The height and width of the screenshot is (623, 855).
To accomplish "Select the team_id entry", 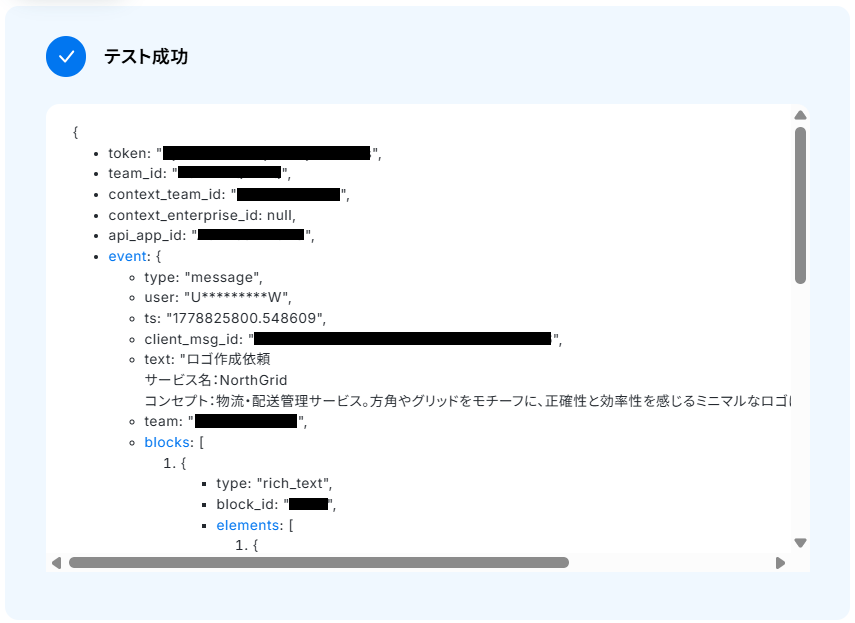I will click(200, 173).
